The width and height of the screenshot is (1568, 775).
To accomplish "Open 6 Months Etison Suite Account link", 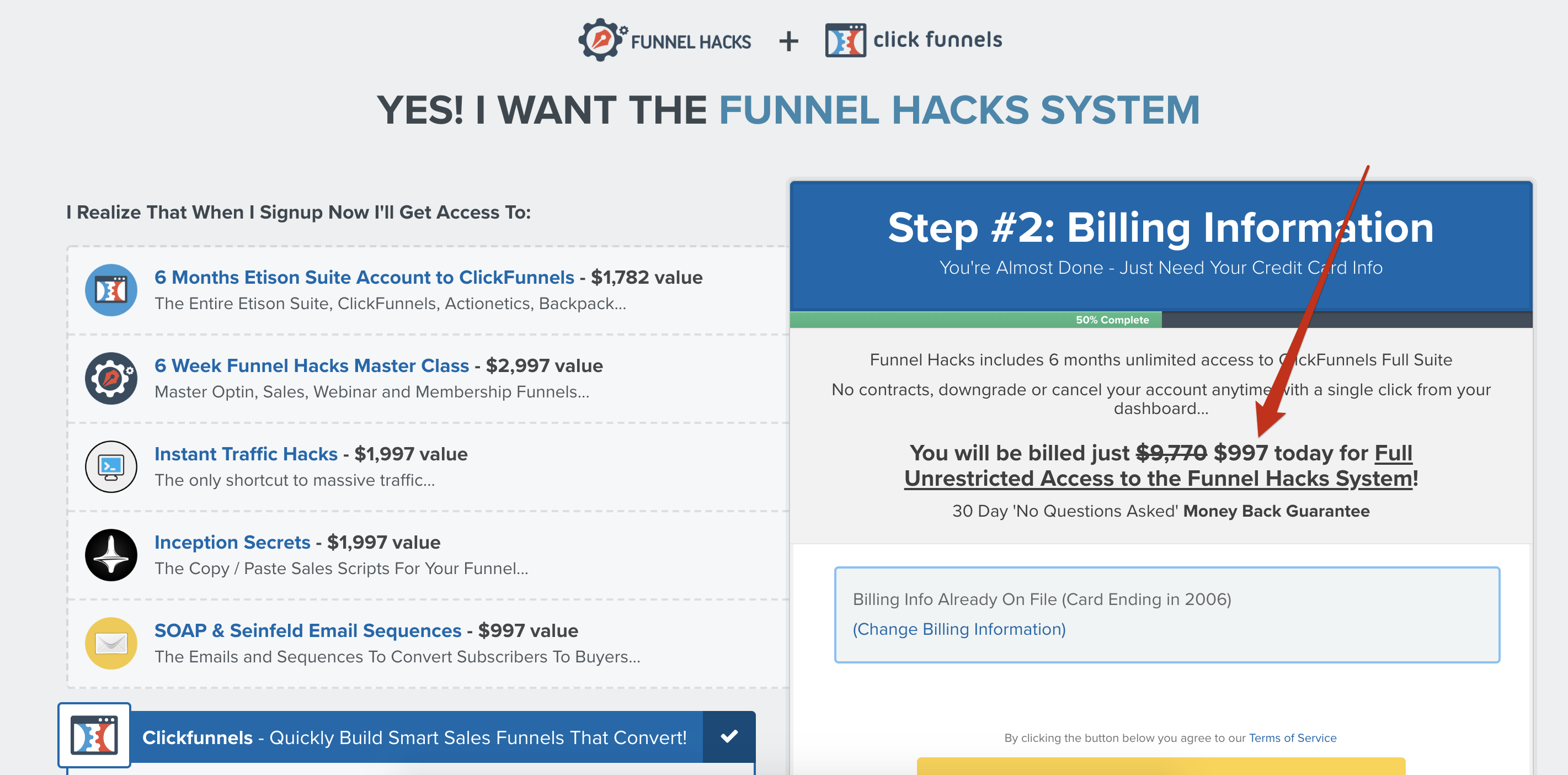I will [364, 277].
